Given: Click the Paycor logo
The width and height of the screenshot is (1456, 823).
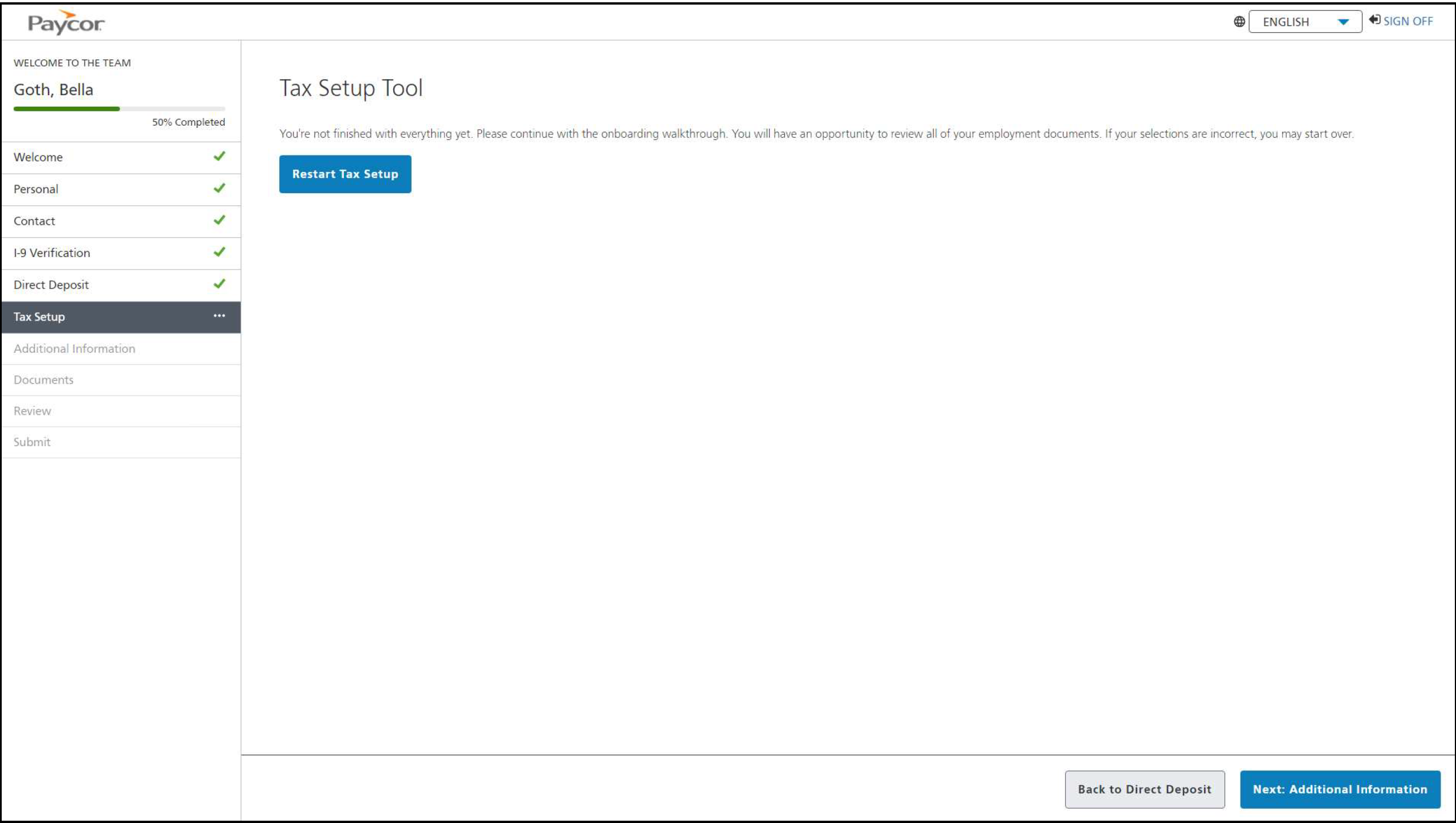Looking at the screenshot, I should [x=66, y=23].
